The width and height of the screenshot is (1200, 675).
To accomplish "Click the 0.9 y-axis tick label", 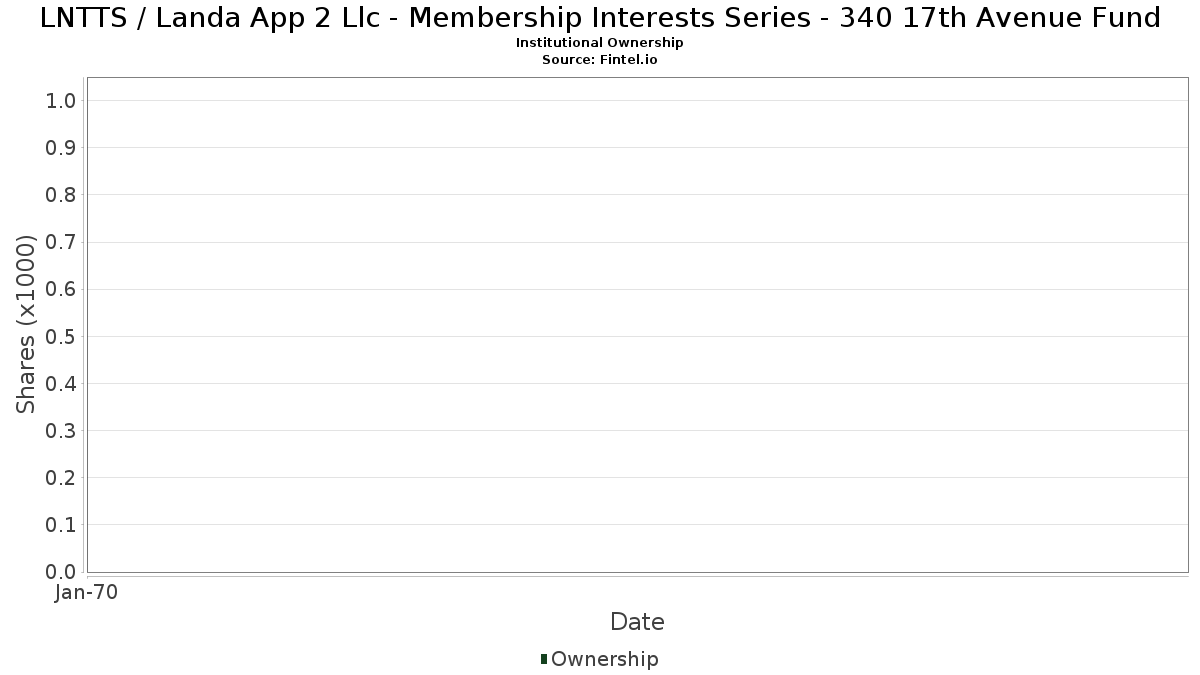I will point(61,148).
